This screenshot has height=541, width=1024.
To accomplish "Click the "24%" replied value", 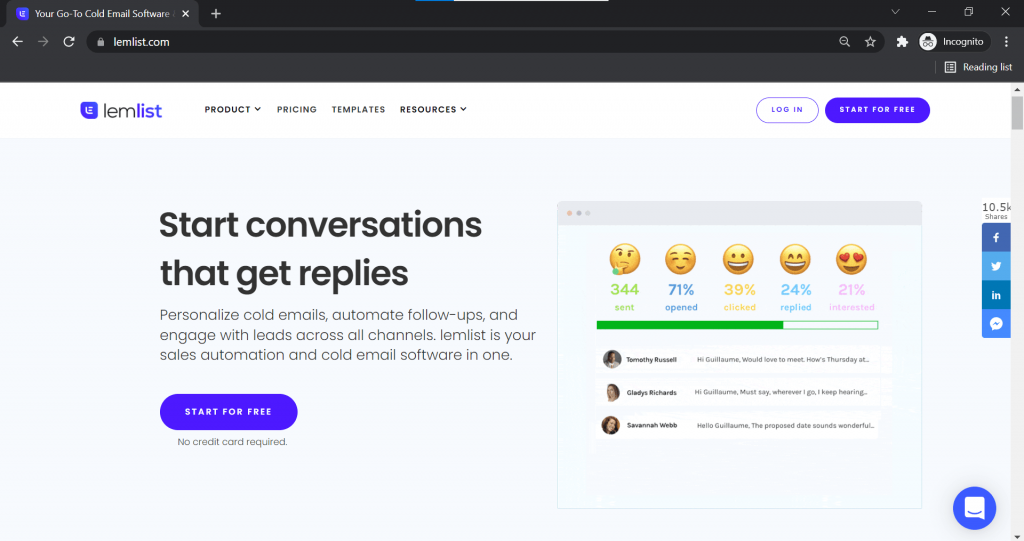I will coord(795,289).
